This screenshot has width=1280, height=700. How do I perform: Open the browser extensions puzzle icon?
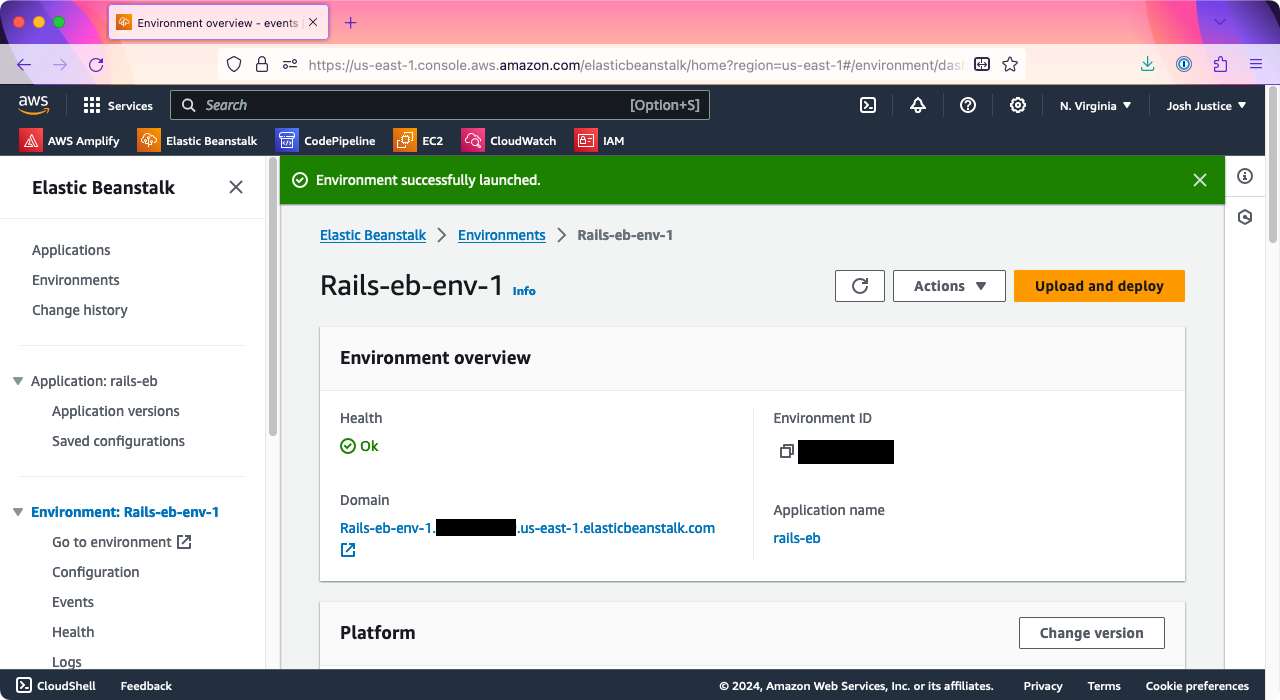pos(1220,64)
